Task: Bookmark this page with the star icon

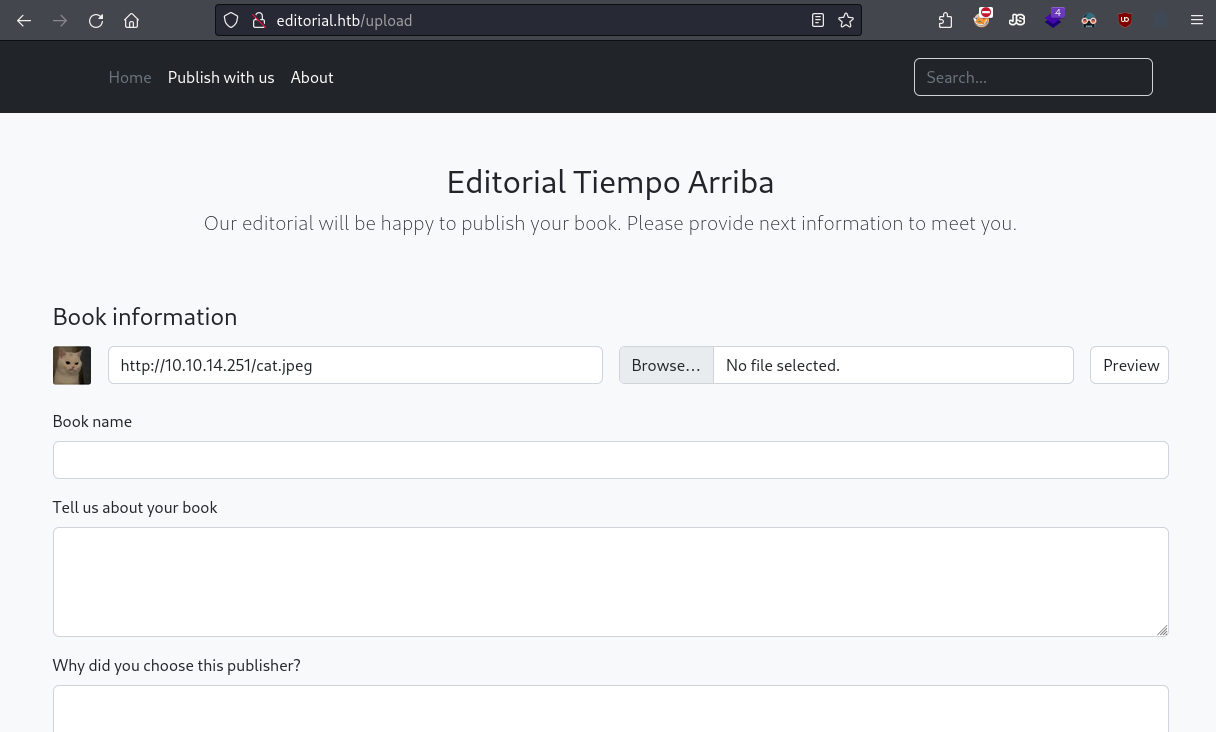Action: (x=846, y=20)
